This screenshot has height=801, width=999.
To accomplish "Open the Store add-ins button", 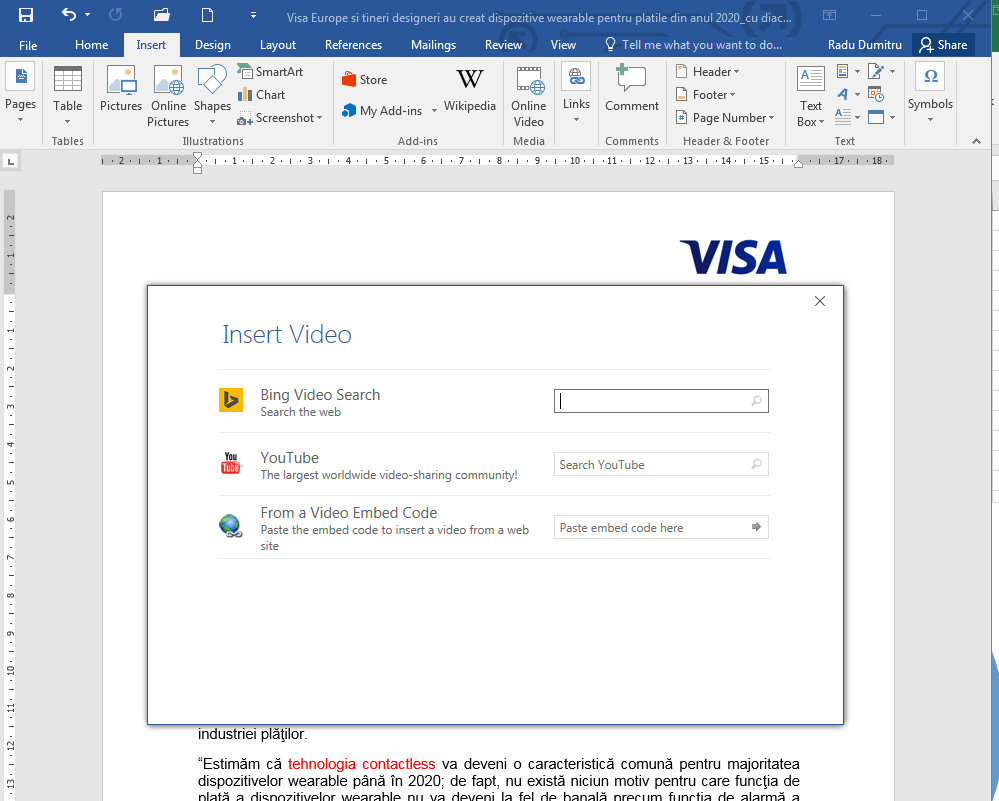I will click(x=364, y=80).
